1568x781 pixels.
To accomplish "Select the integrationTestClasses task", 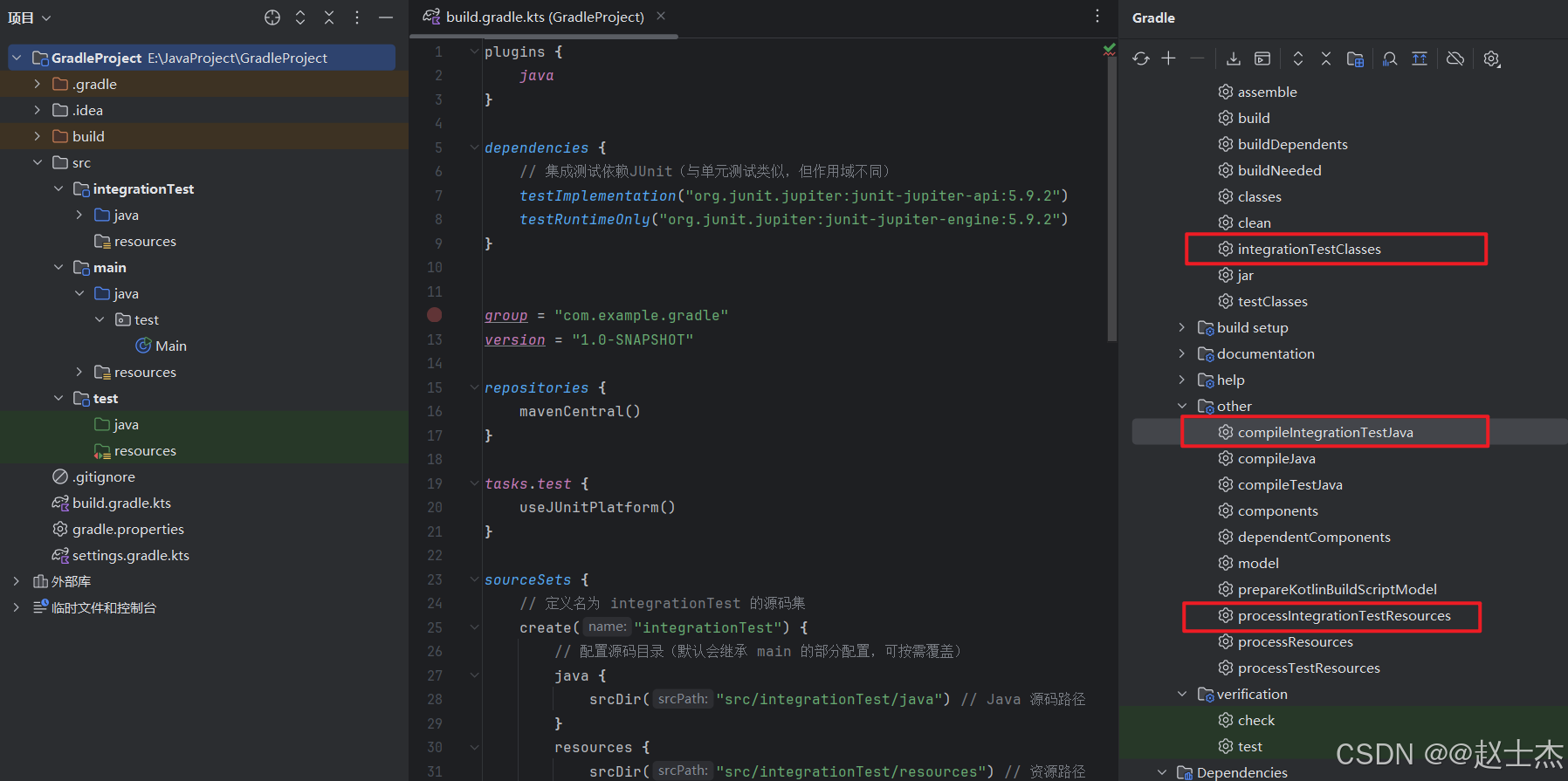I will click(x=1299, y=249).
